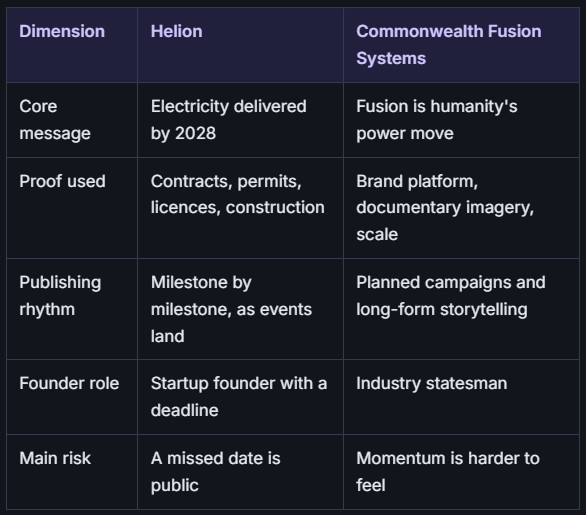Click the 'Industry statesman' cell
This screenshot has width=586, height=515.
461,397
